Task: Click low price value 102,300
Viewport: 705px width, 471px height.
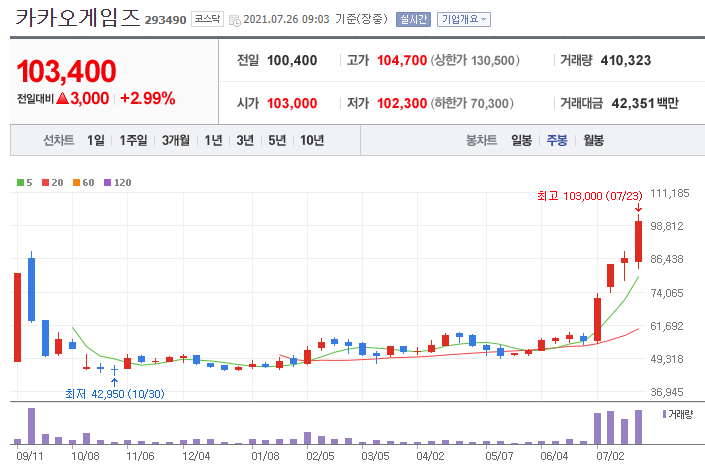Action: pyautogui.click(x=402, y=103)
